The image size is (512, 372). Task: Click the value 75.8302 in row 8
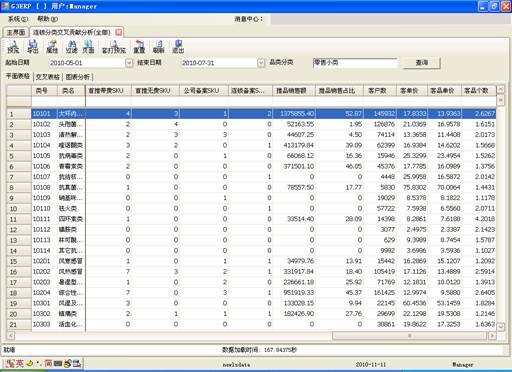pyautogui.click(x=412, y=187)
